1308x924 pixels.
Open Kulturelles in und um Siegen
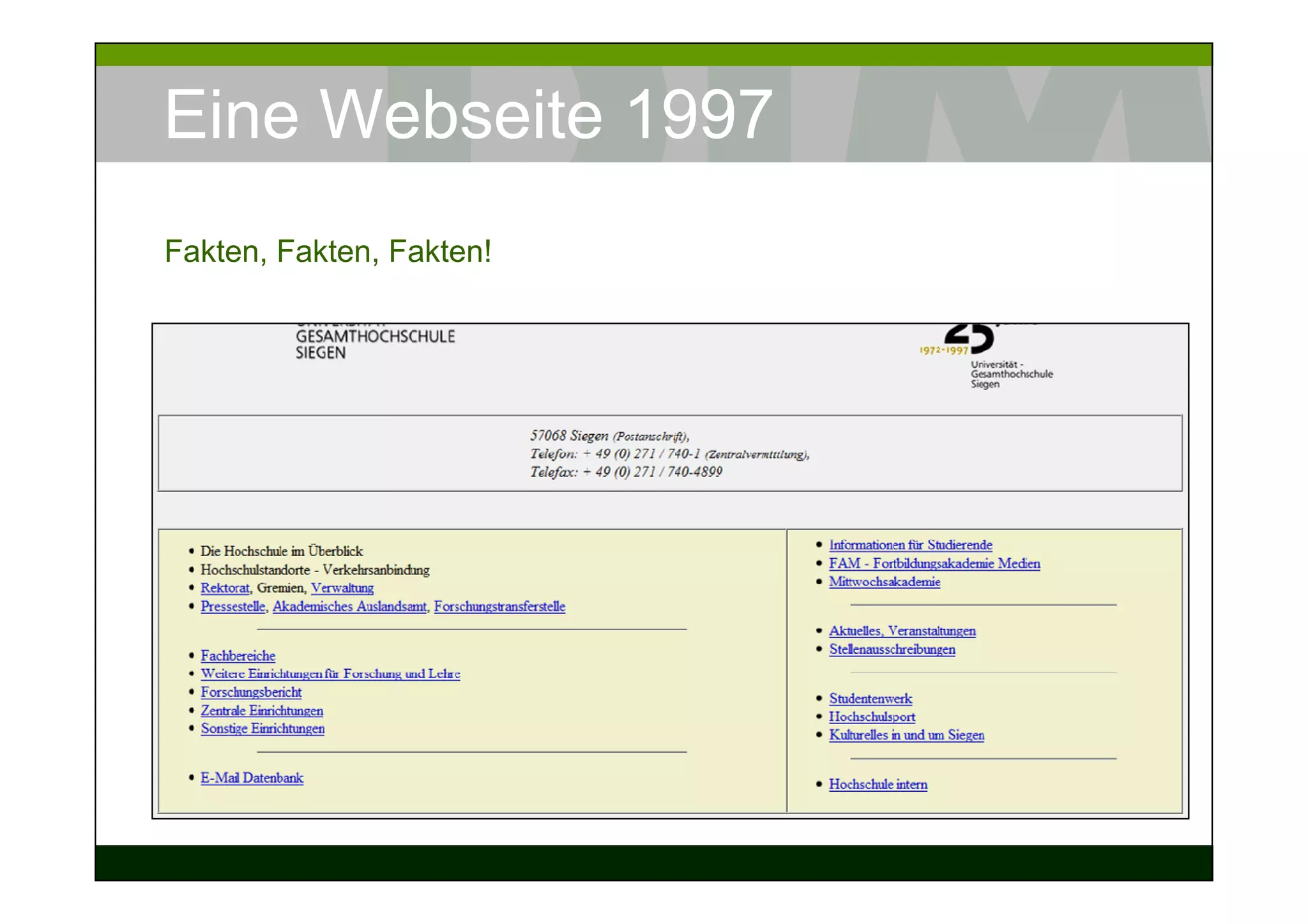(x=906, y=735)
